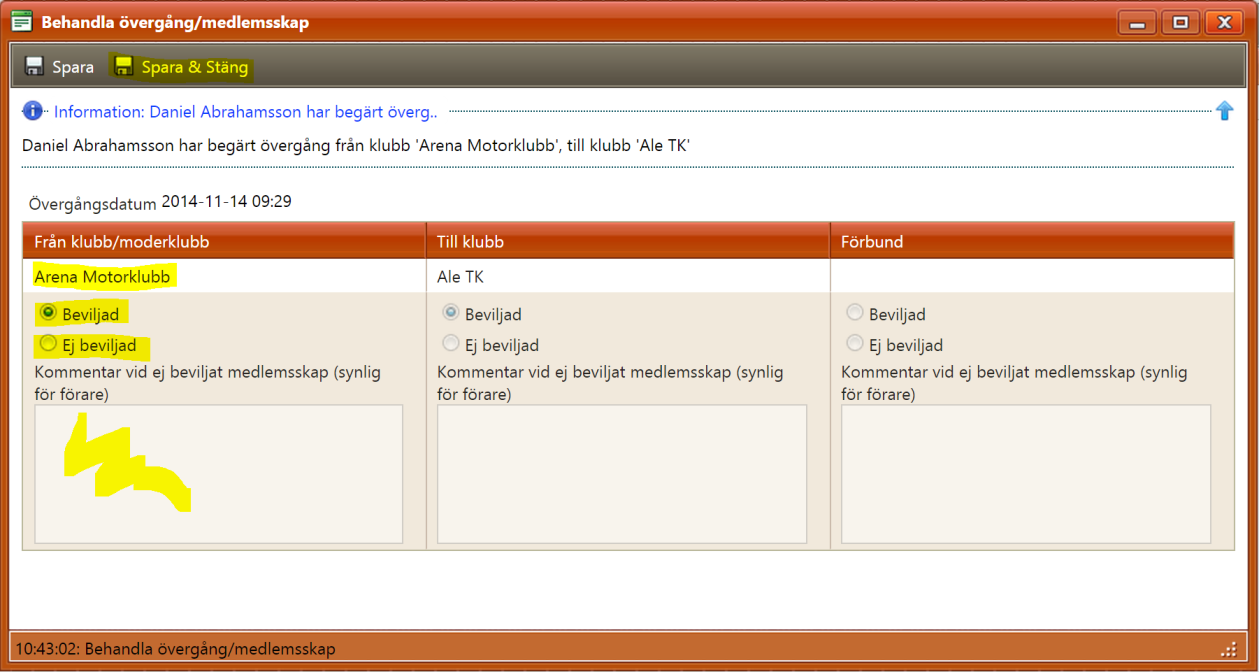Select Beviljad under Från klubb/moderklubb
The image size is (1259, 672).
coord(47,313)
